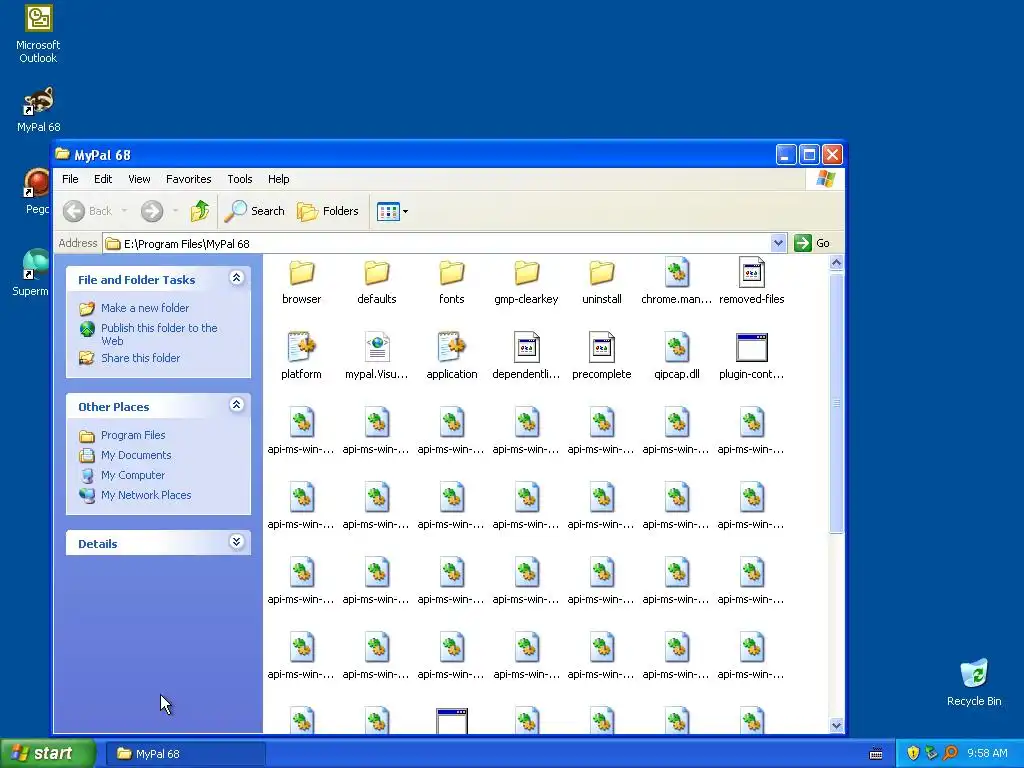The width and height of the screenshot is (1024, 768).
Task: Select Microsoft Outlook desktop icon
Action: point(38,34)
